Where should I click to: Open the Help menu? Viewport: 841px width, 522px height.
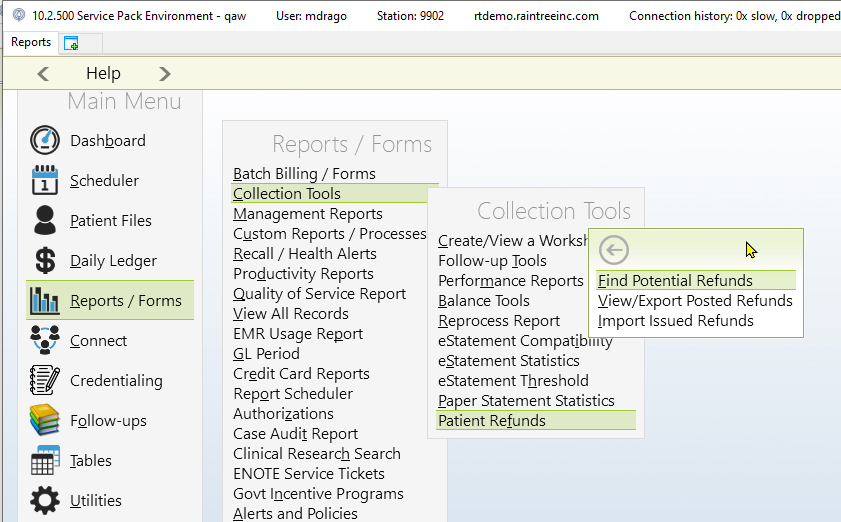tap(103, 73)
